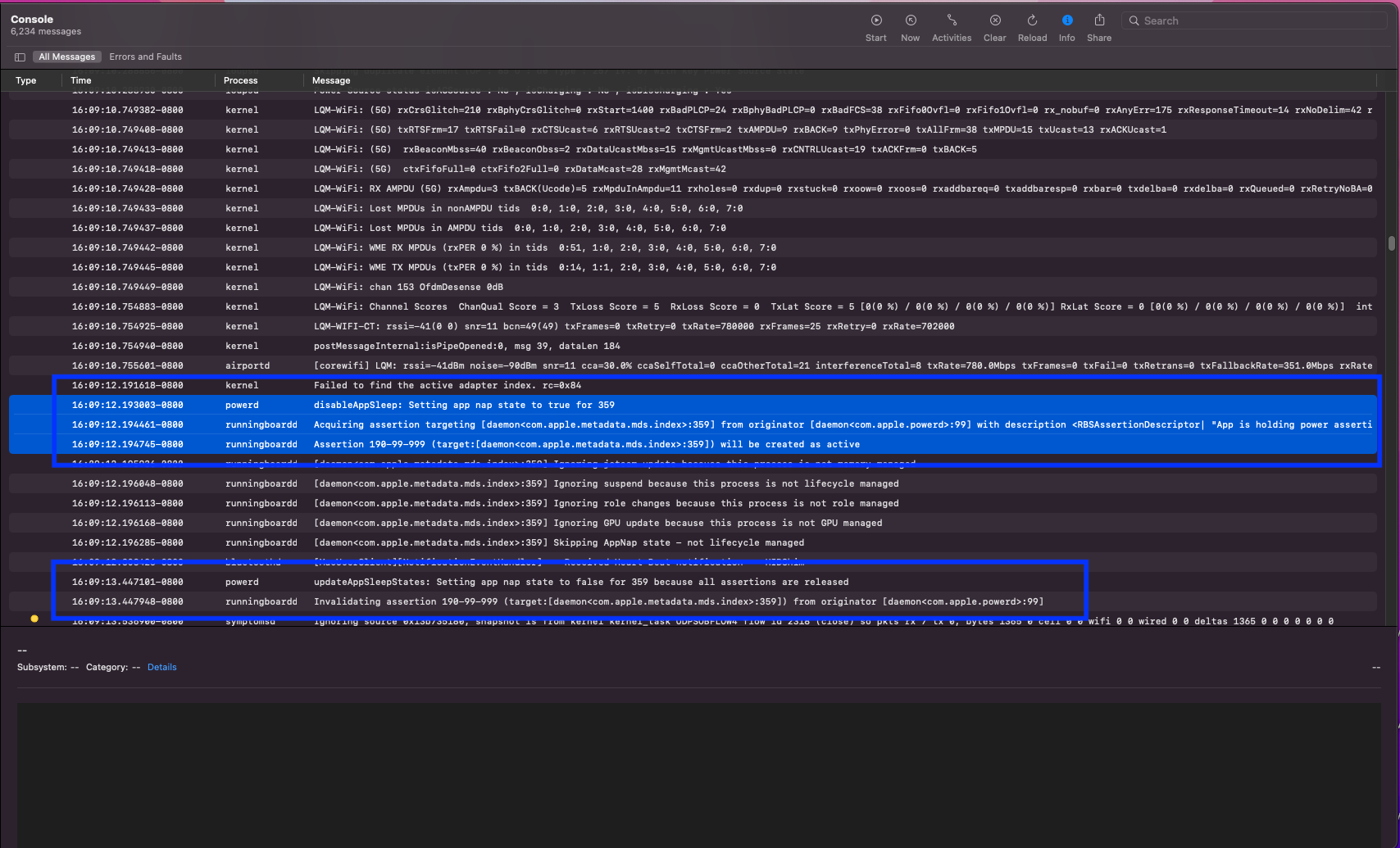Click timestamp 16:09:12.196168-0800
1400x848 pixels.
[127, 523]
